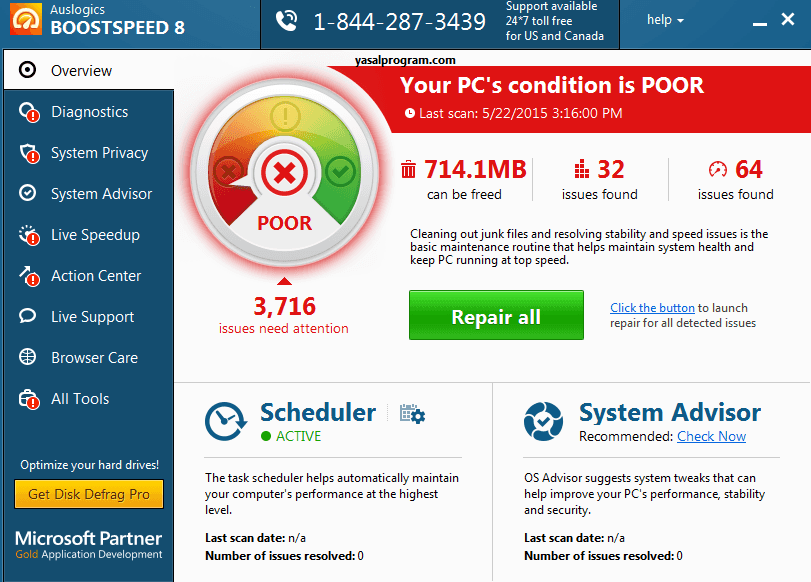Click the Get Disk Defrag Pro button
This screenshot has width=811, height=582.
[x=88, y=494]
